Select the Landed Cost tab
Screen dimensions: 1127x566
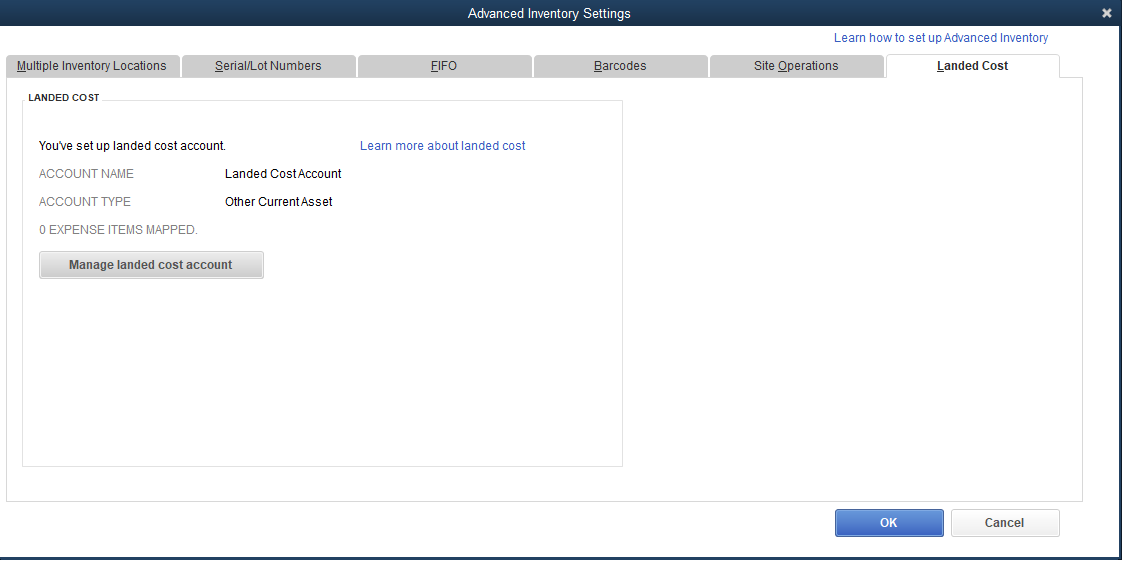tap(972, 66)
